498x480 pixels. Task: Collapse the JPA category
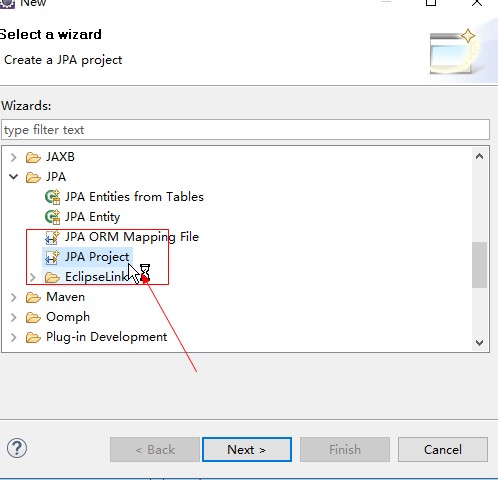[x=14, y=177]
